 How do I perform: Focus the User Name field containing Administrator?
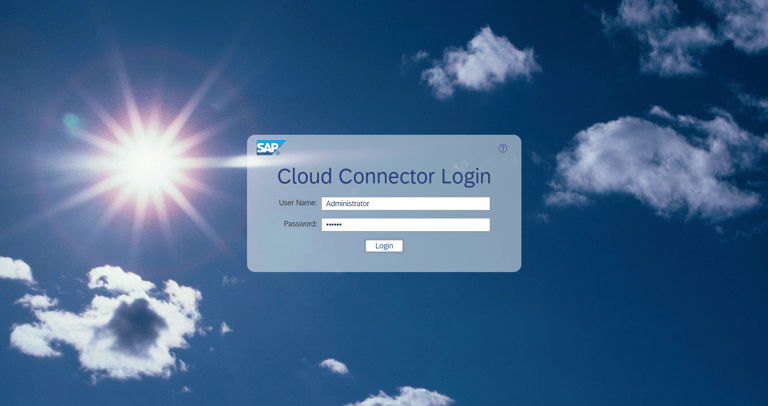coord(406,204)
